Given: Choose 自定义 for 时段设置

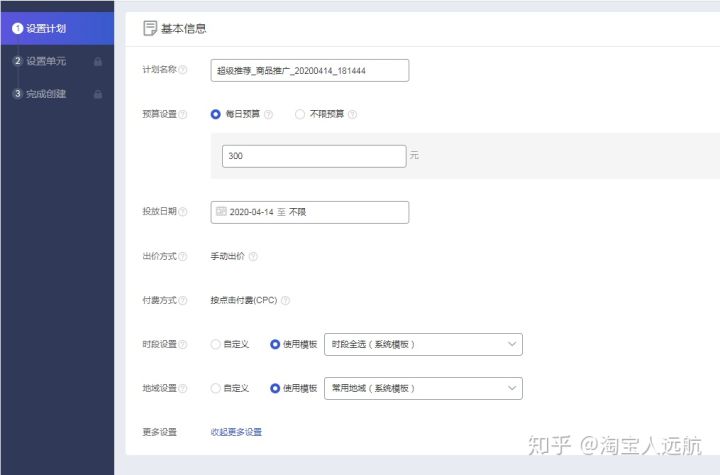Looking at the screenshot, I should [x=215, y=345].
